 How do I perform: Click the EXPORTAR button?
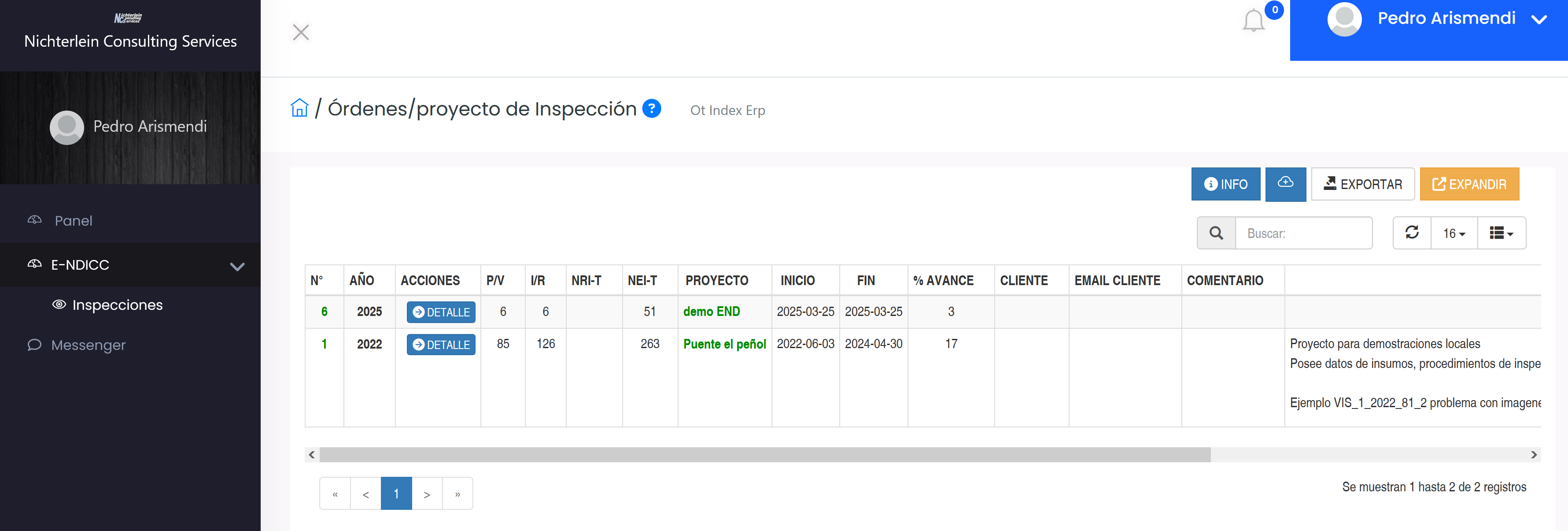(1362, 184)
